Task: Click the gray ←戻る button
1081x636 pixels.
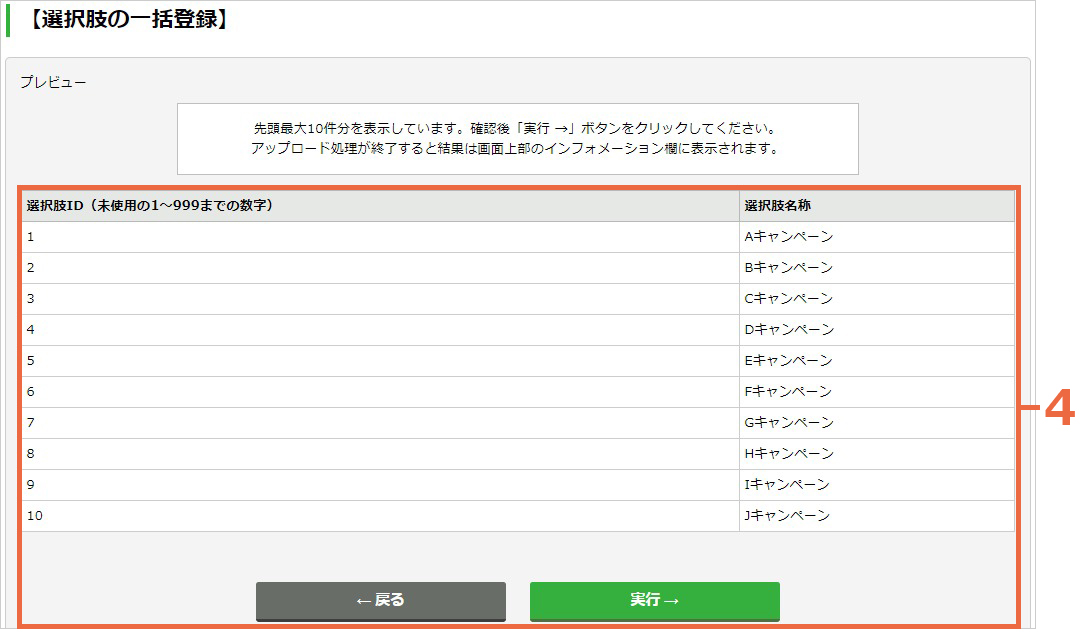Action: pyautogui.click(x=381, y=600)
